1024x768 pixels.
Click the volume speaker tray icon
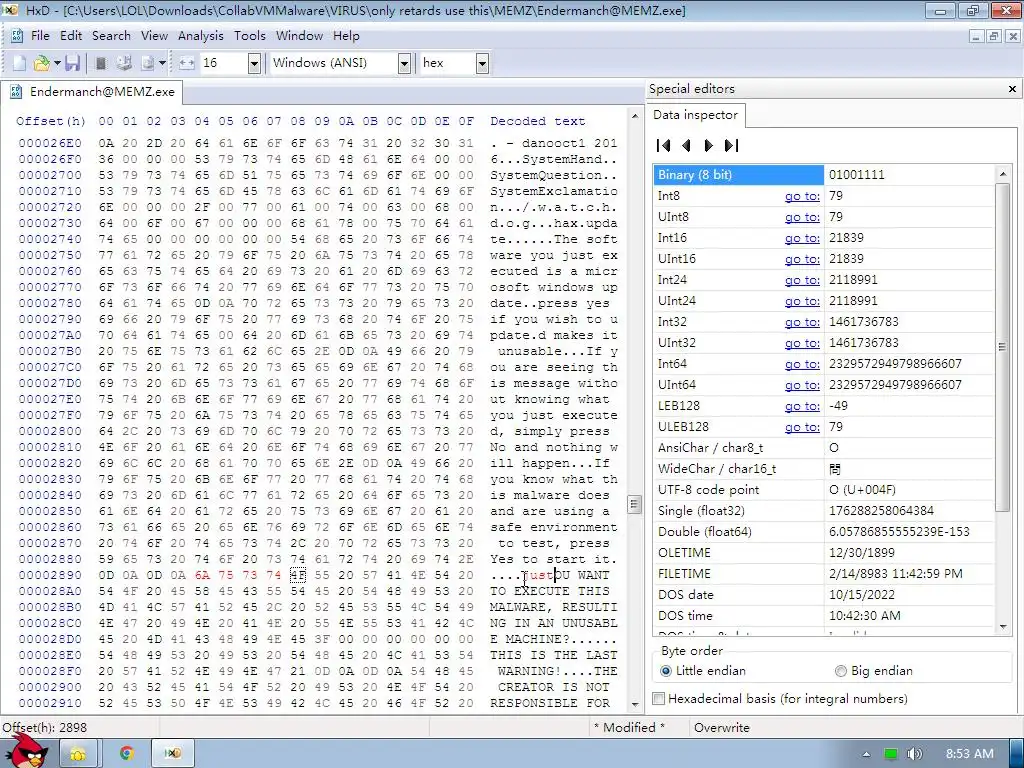coord(914,754)
